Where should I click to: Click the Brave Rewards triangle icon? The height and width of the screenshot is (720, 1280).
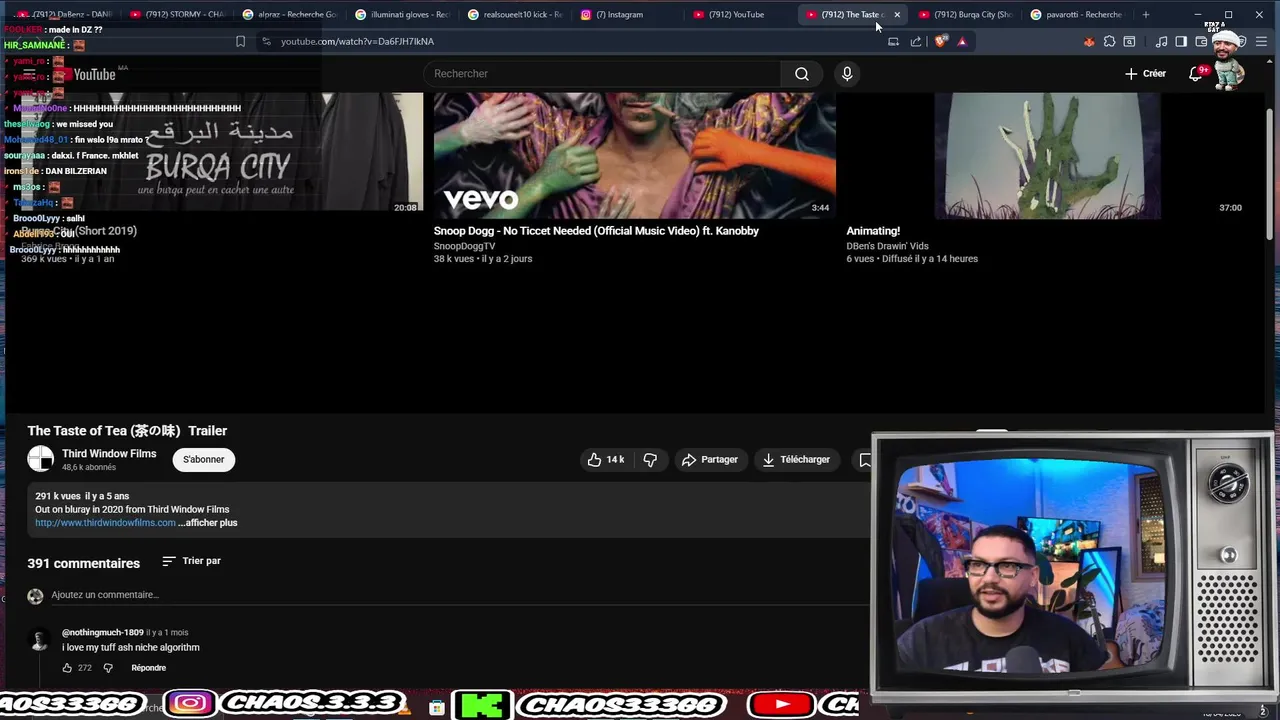click(x=962, y=42)
